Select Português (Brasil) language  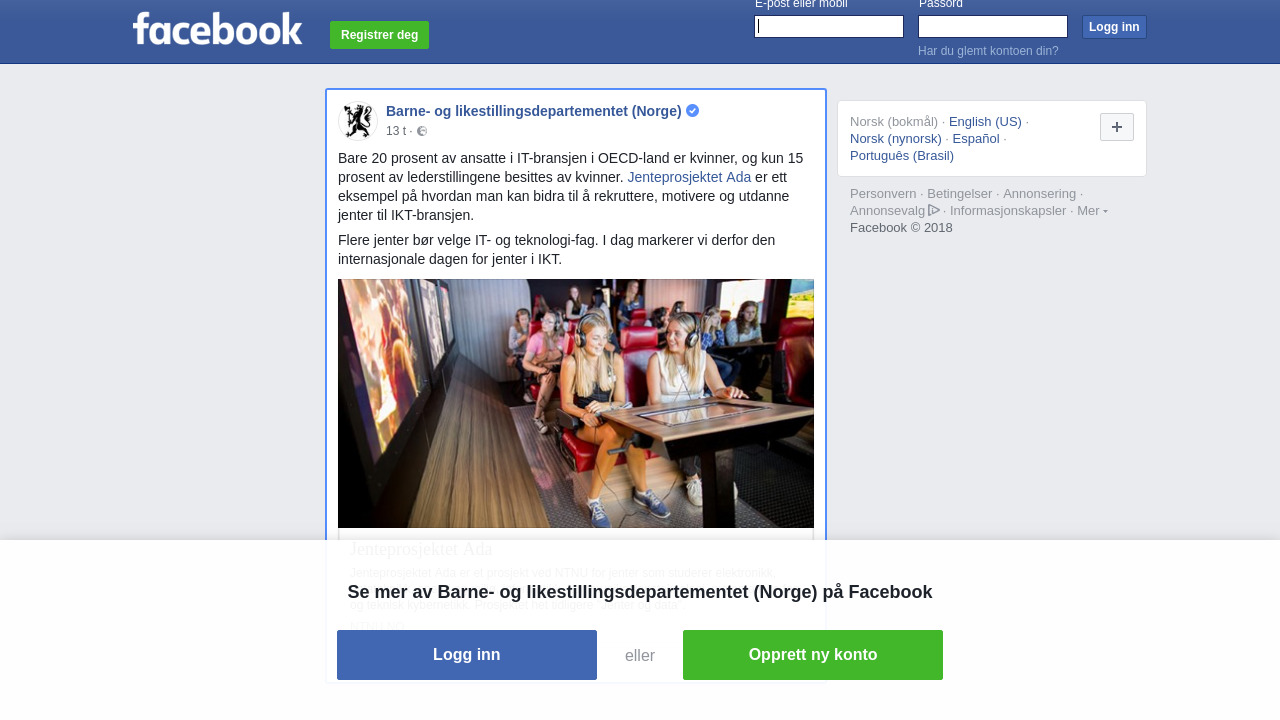click(x=902, y=156)
